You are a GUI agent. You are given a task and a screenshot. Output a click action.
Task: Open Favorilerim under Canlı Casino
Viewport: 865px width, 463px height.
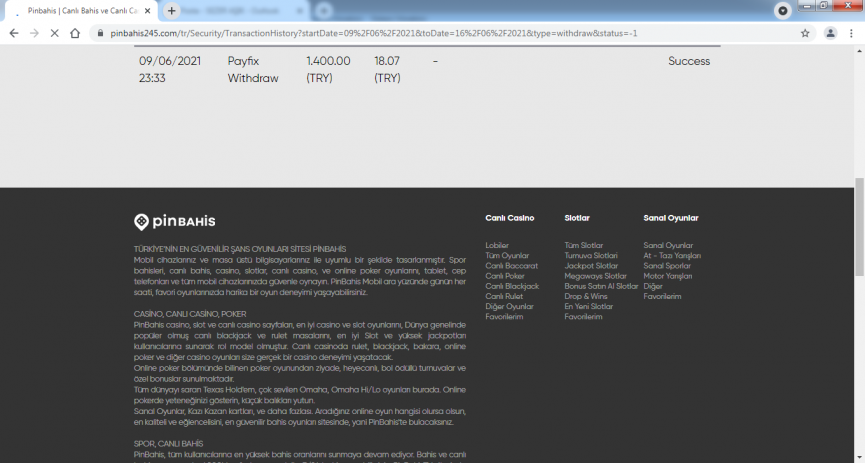click(x=504, y=317)
